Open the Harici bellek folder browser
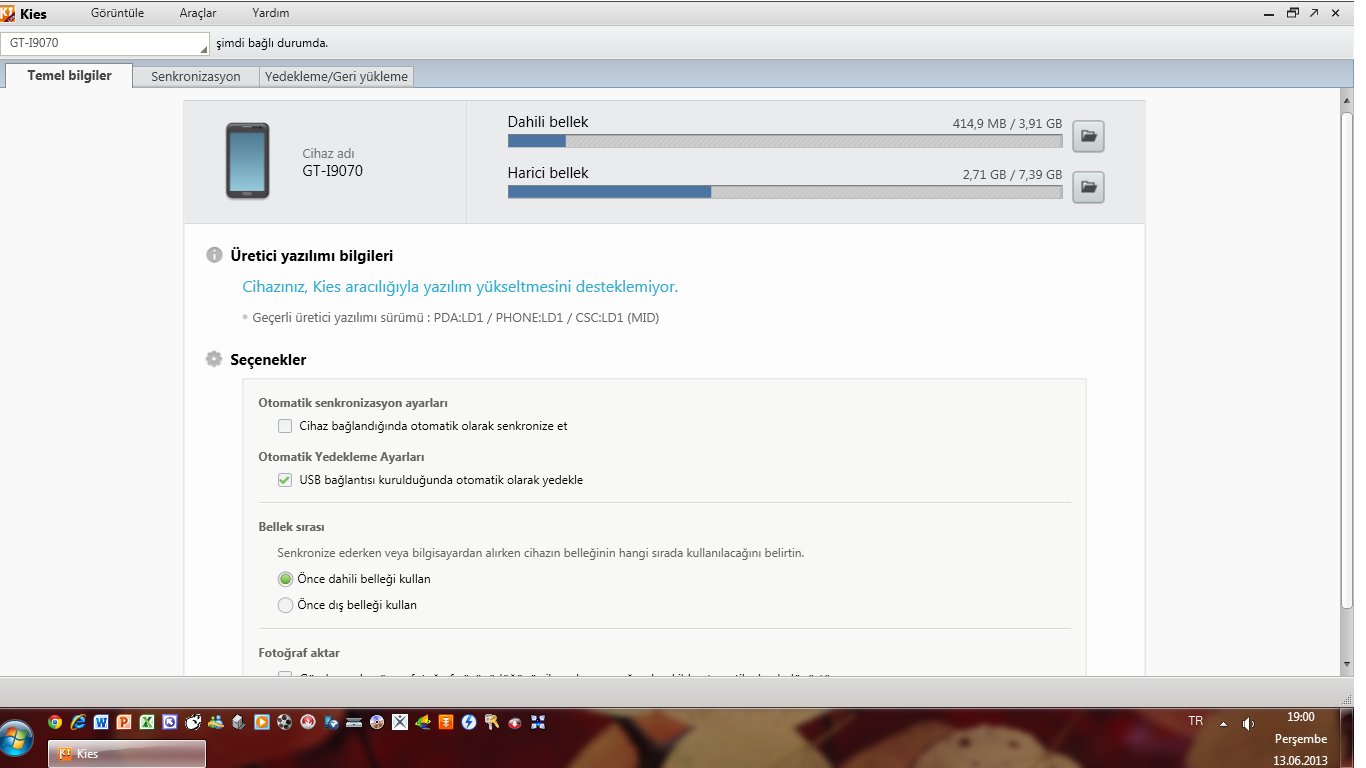The width and height of the screenshot is (1366, 768). 1088,186
